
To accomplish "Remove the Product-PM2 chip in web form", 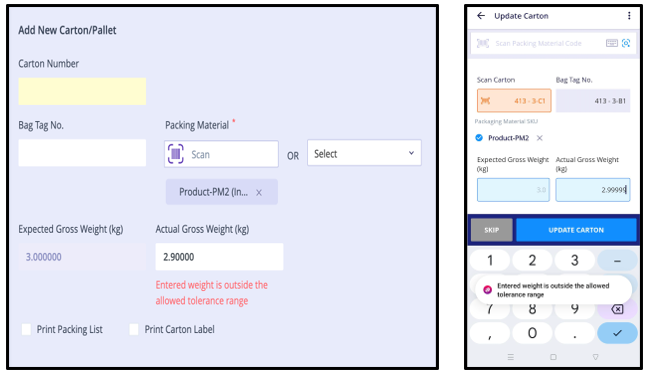I will point(259,192).
